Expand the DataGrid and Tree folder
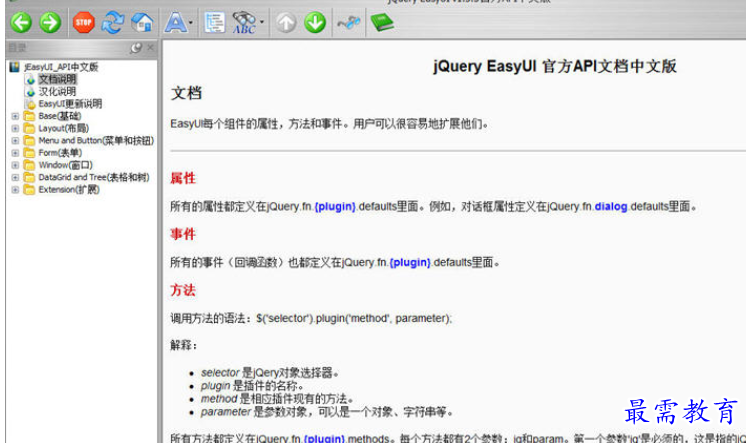This screenshot has height=443, width=746. tap(15, 177)
